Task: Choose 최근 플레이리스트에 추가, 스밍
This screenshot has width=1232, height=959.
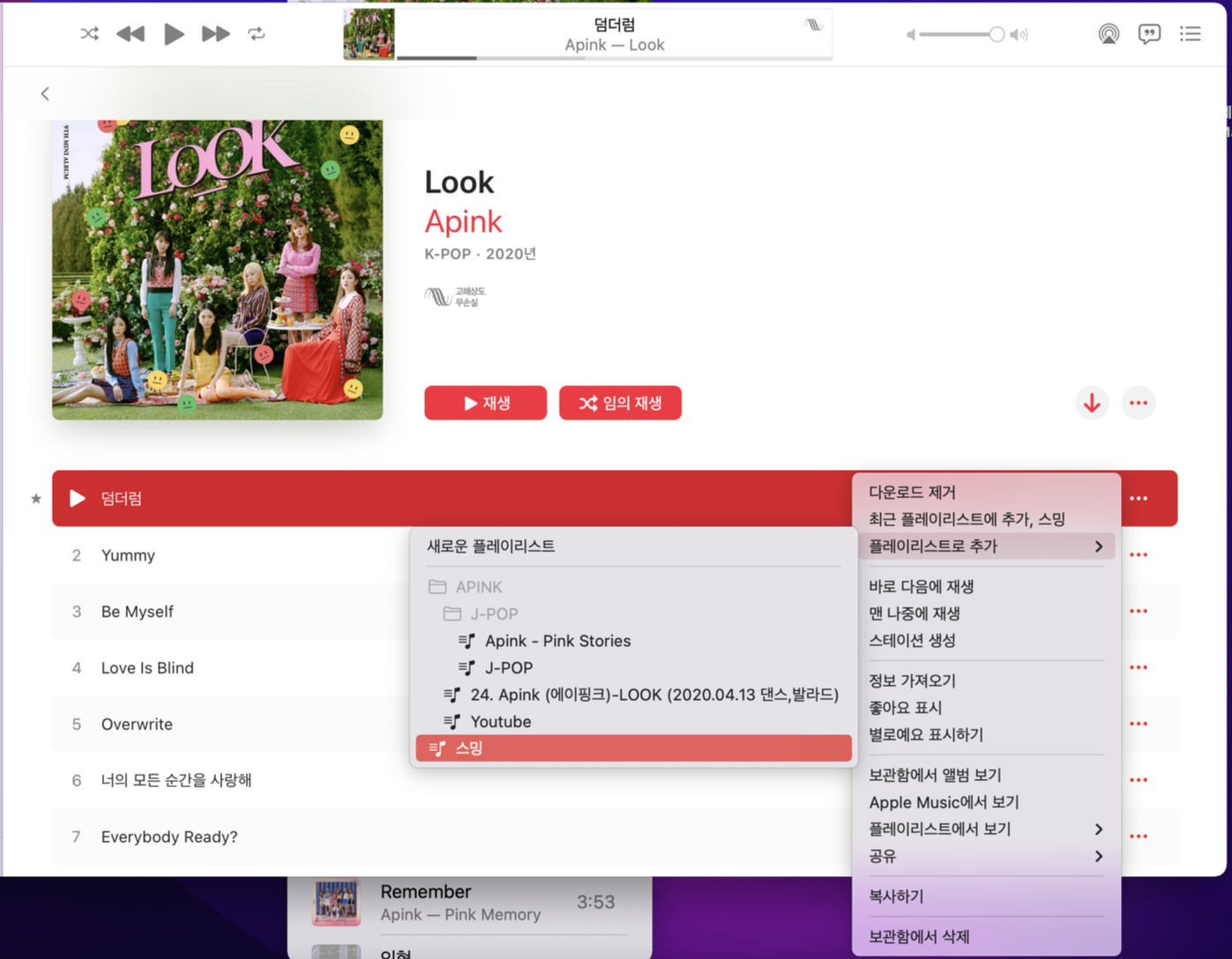Action: (986, 519)
